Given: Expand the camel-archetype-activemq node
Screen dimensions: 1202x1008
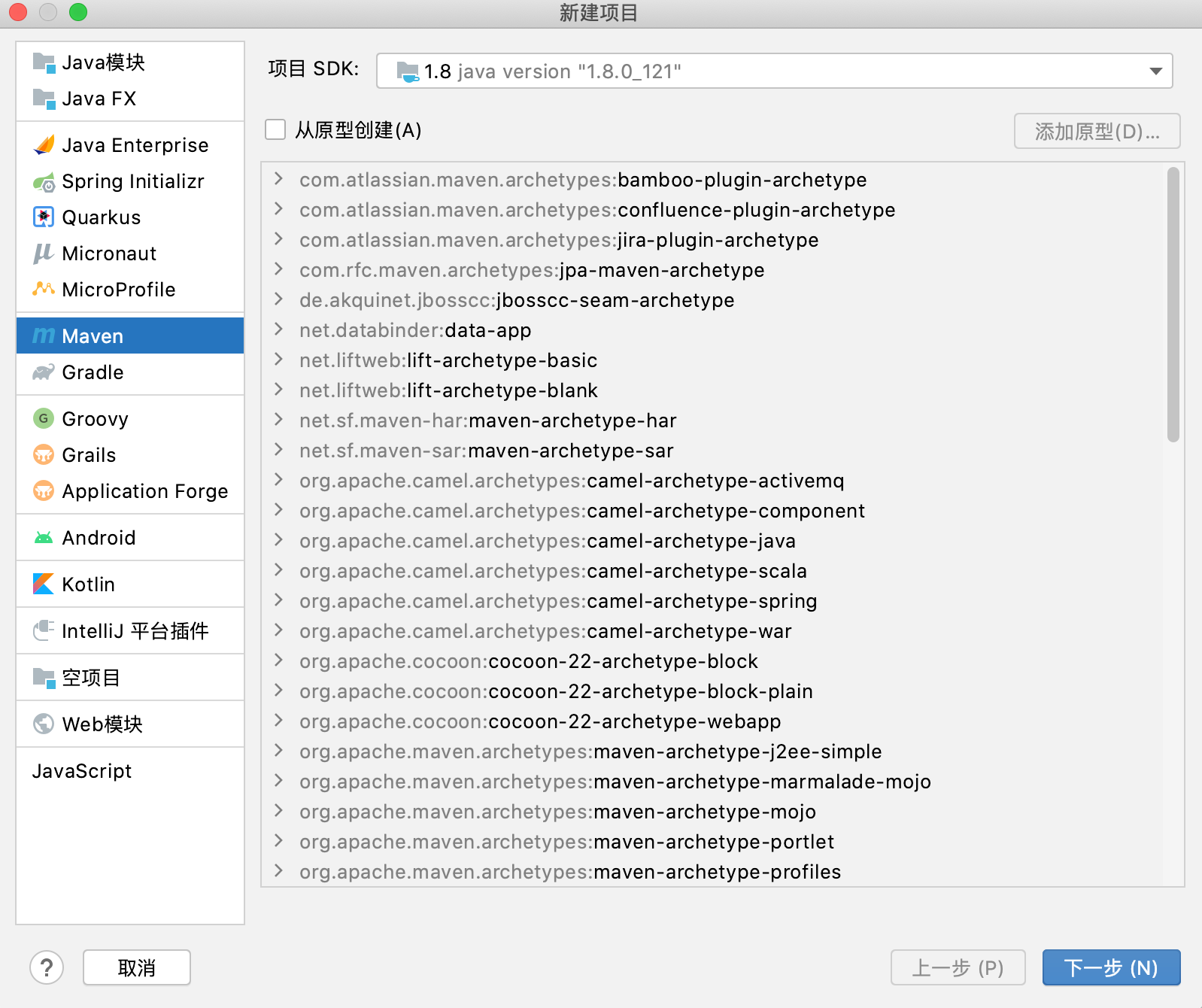Looking at the screenshot, I should (278, 480).
